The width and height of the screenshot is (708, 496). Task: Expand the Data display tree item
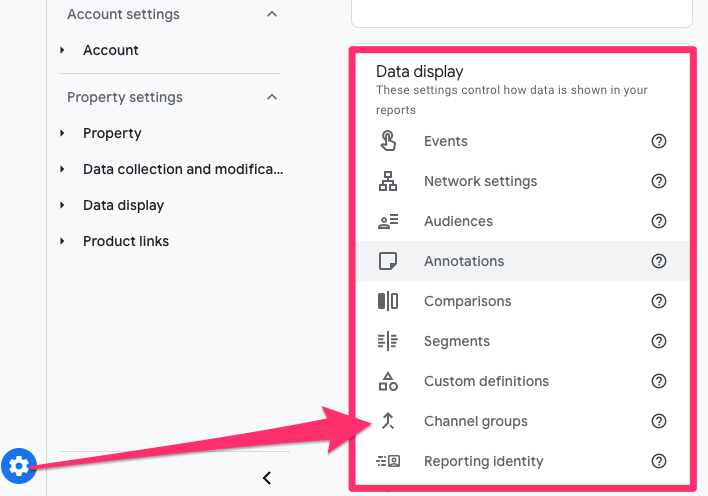click(63, 205)
